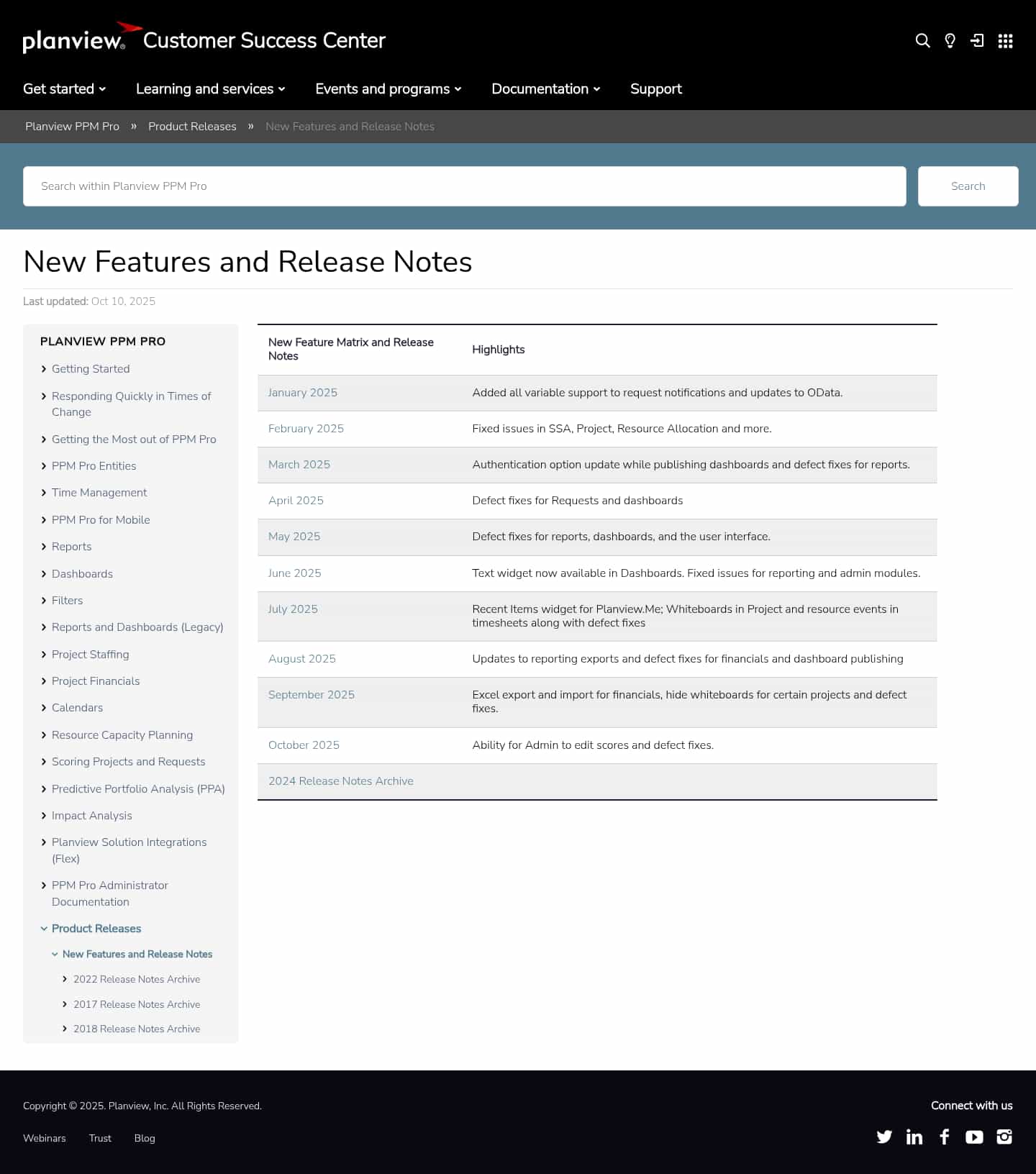Open the 2024 Release Notes Archive link
The image size is (1036, 1174).
pyautogui.click(x=341, y=781)
